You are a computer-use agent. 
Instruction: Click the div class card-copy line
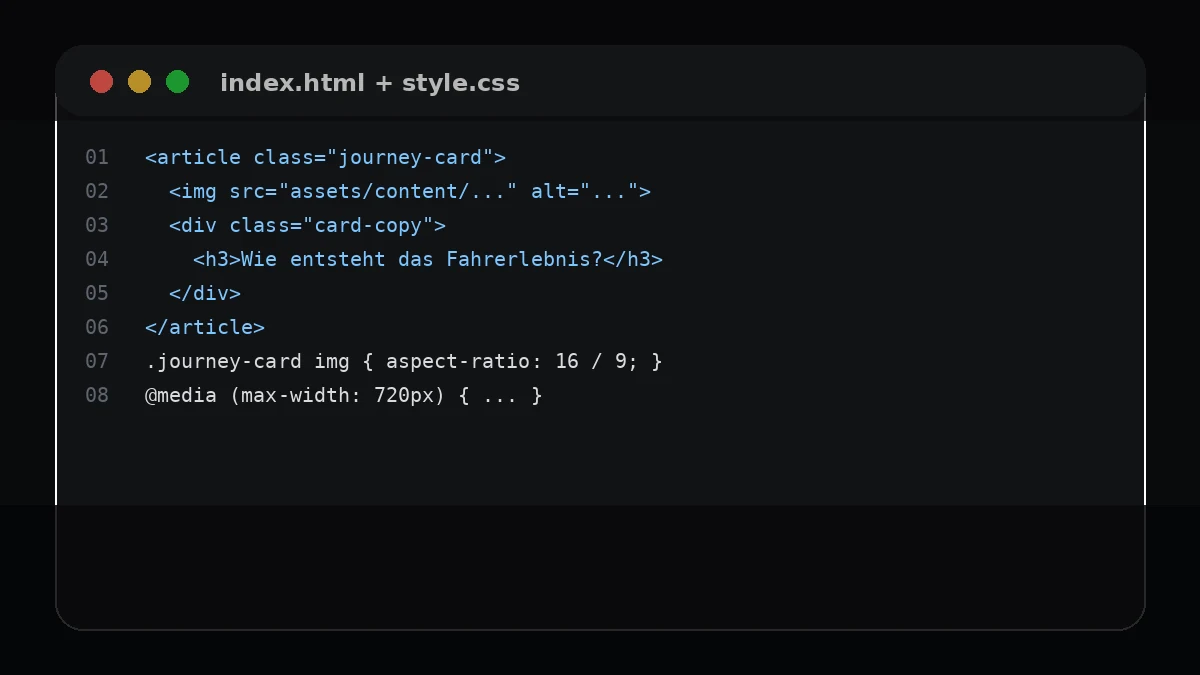click(307, 225)
